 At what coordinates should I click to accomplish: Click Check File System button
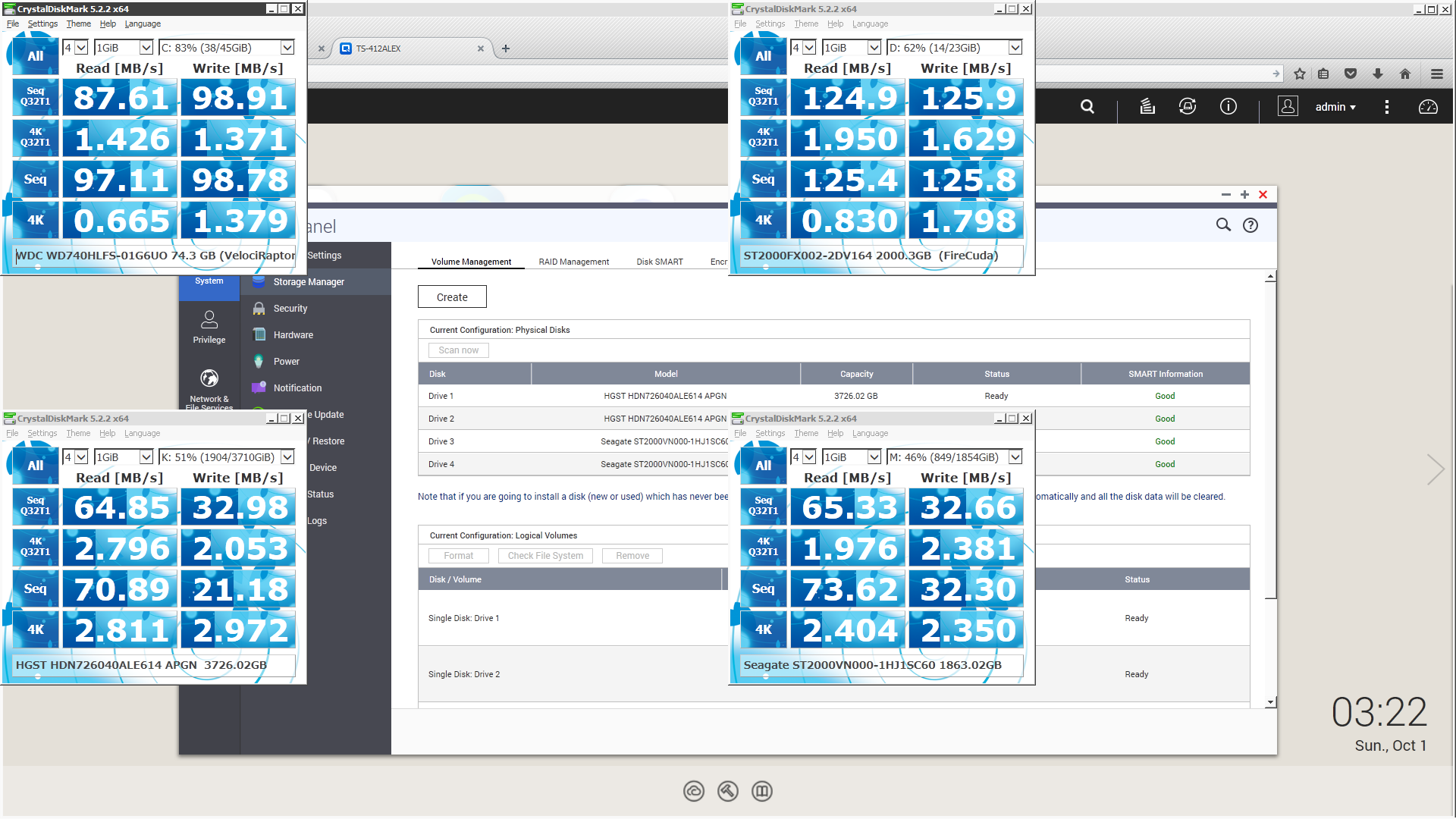tap(545, 556)
